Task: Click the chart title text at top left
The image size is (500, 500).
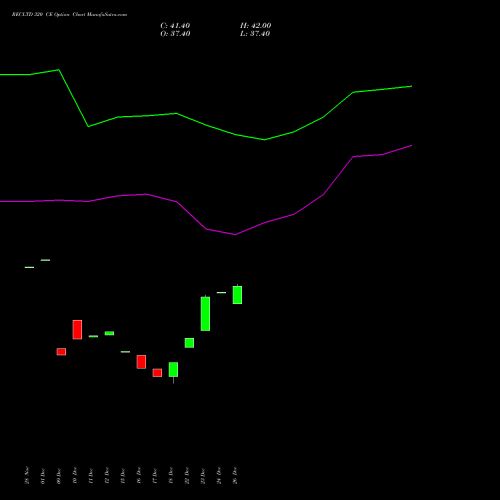Action: (x=69, y=15)
